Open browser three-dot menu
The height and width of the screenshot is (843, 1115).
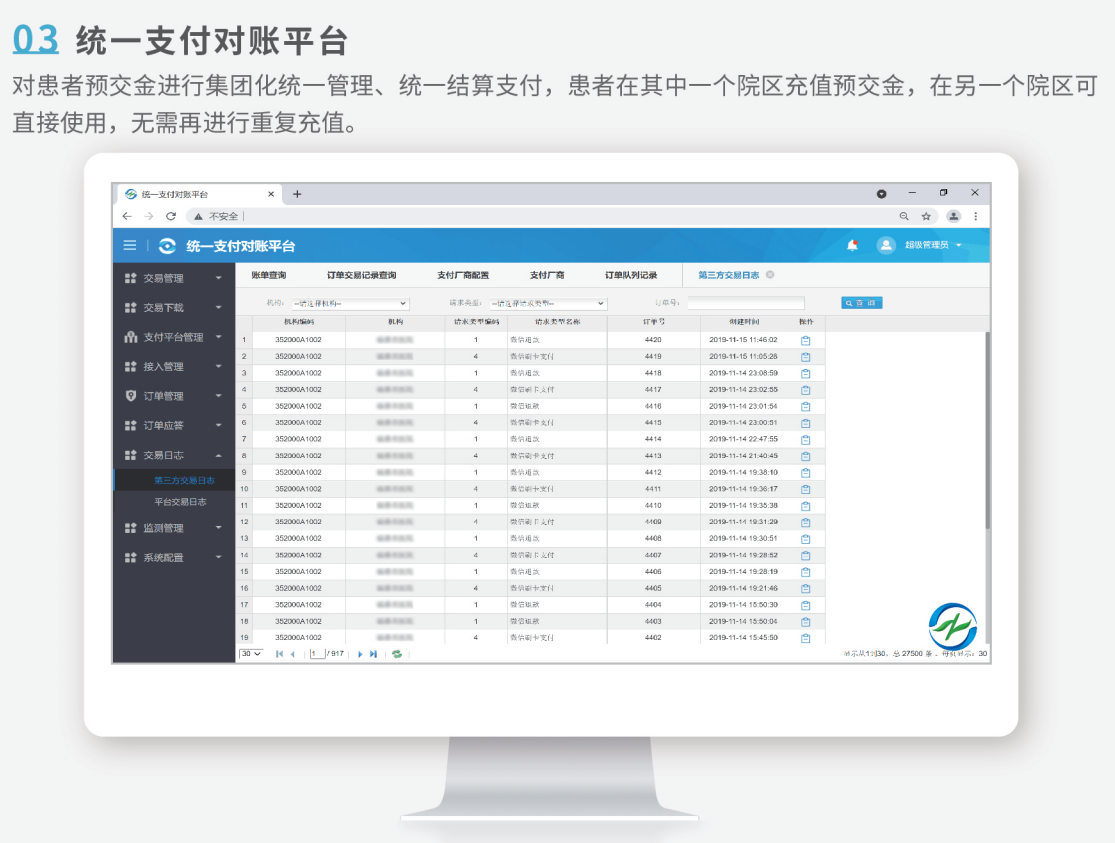click(976, 216)
